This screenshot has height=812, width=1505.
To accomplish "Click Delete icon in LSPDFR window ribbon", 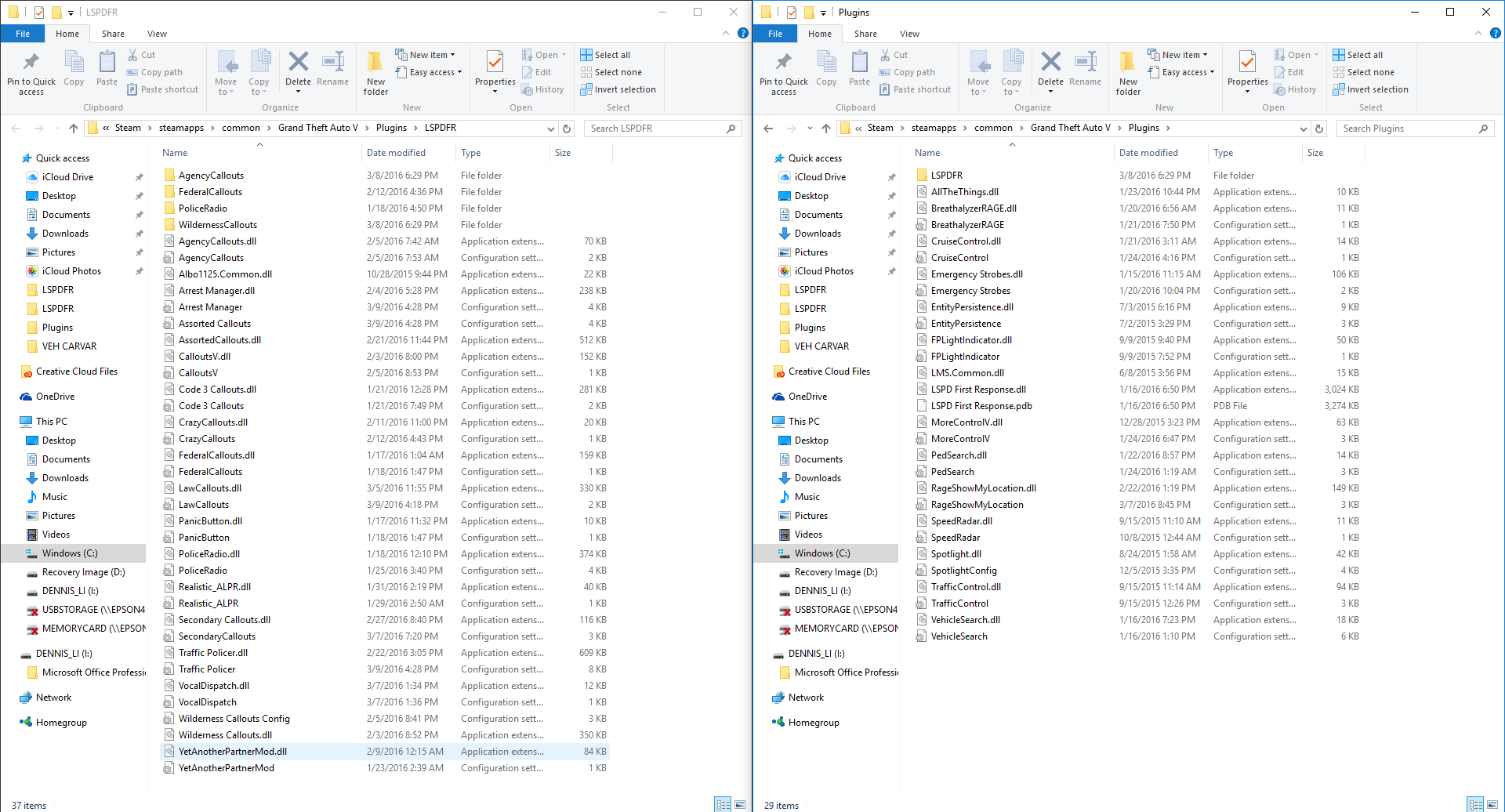I will [298, 63].
